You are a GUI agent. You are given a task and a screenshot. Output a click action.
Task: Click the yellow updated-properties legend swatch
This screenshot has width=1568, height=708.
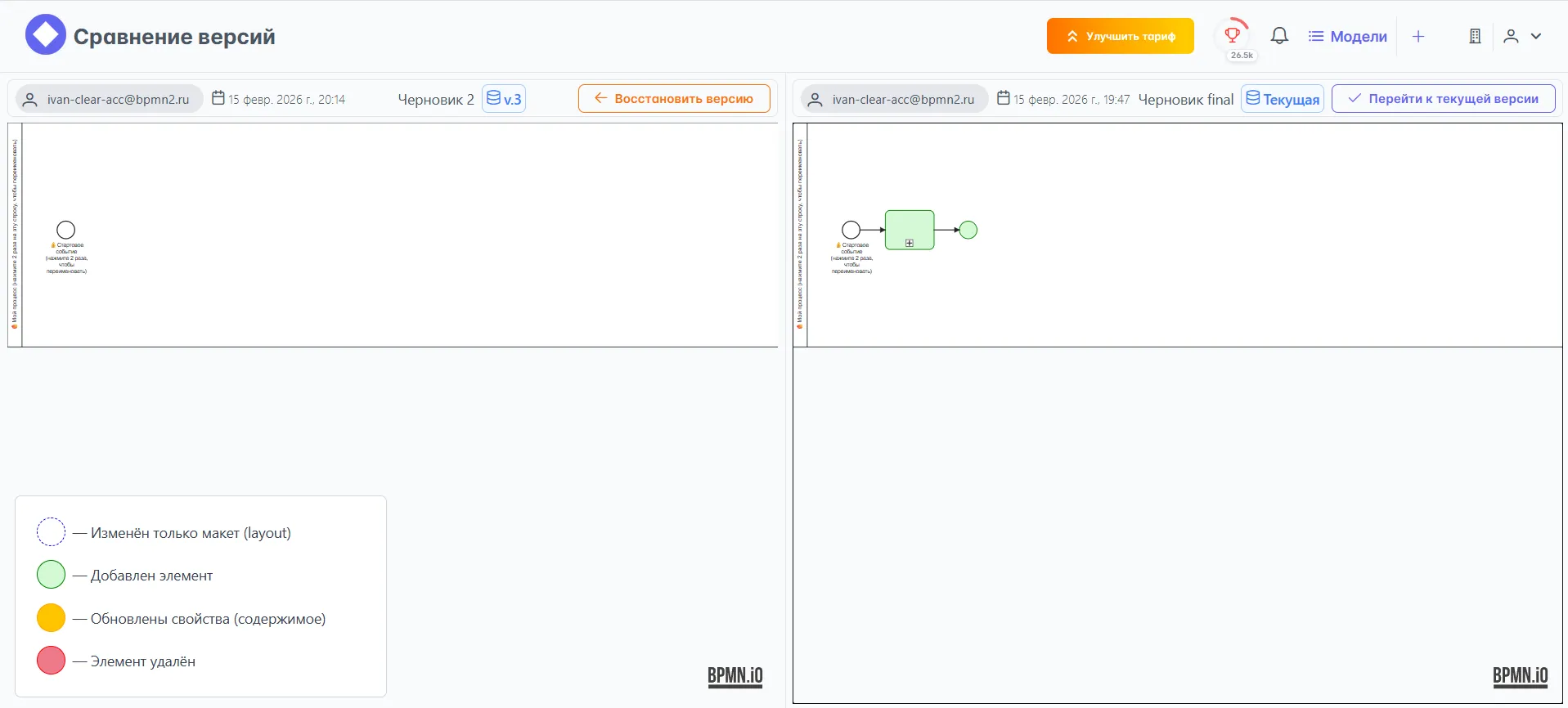pyautogui.click(x=51, y=618)
